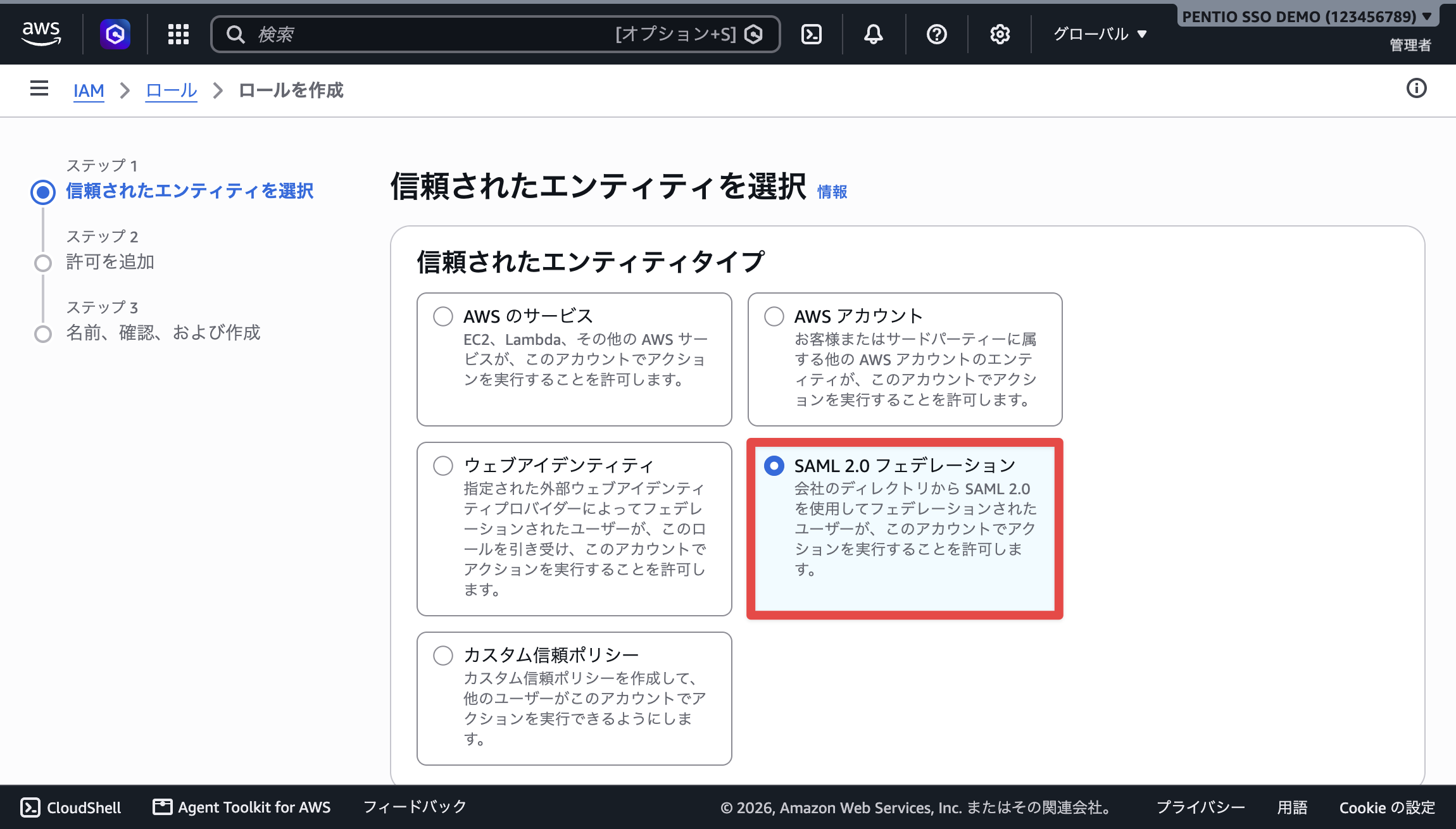Click the hexagon icon inside search bar

tap(753, 34)
